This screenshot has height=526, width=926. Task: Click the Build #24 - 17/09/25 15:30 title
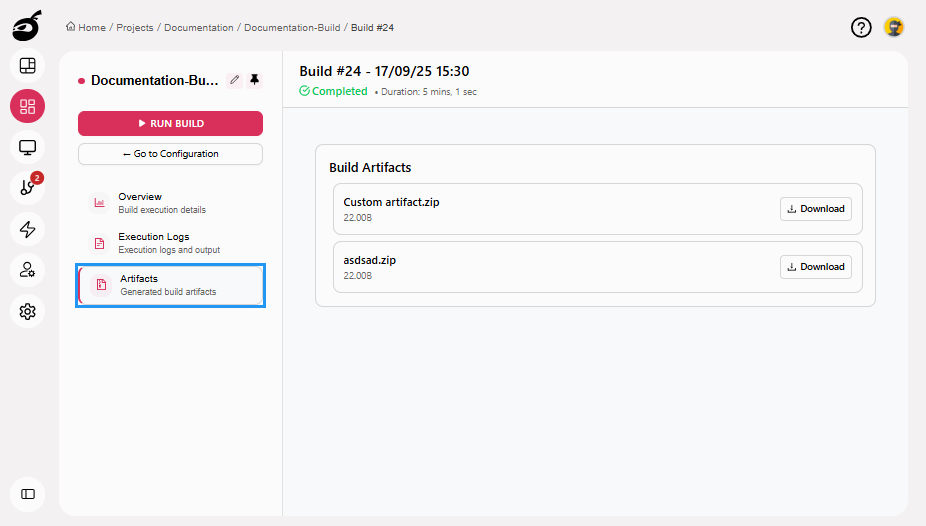384,71
